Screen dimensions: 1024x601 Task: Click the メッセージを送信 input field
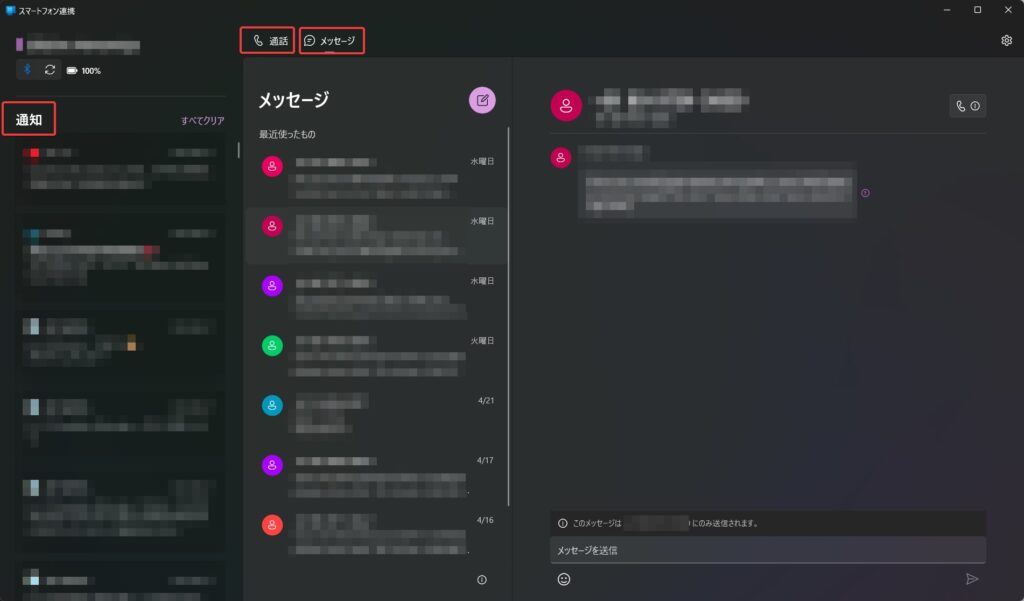(768, 550)
